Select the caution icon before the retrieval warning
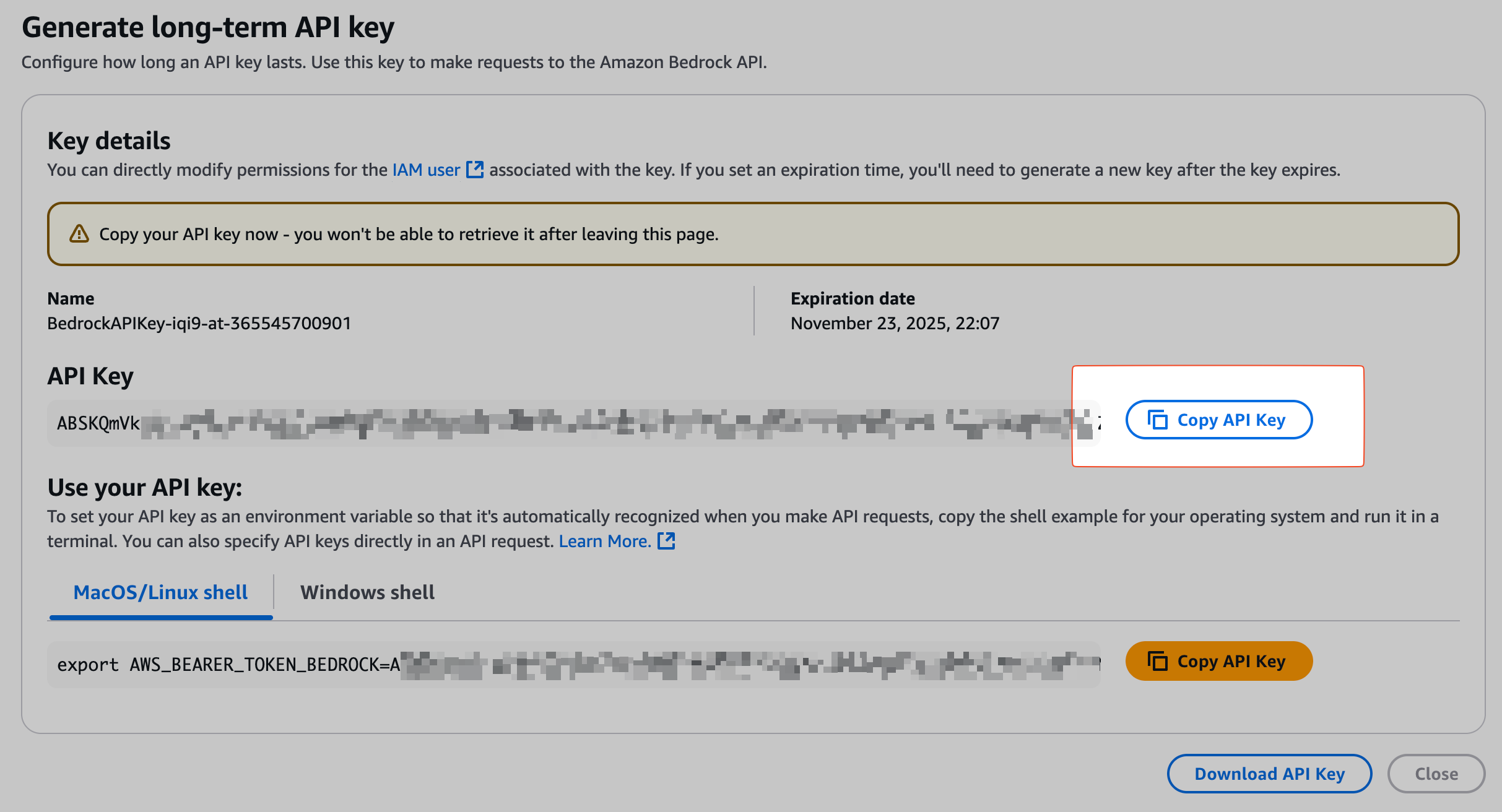1502x812 pixels. click(x=80, y=233)
